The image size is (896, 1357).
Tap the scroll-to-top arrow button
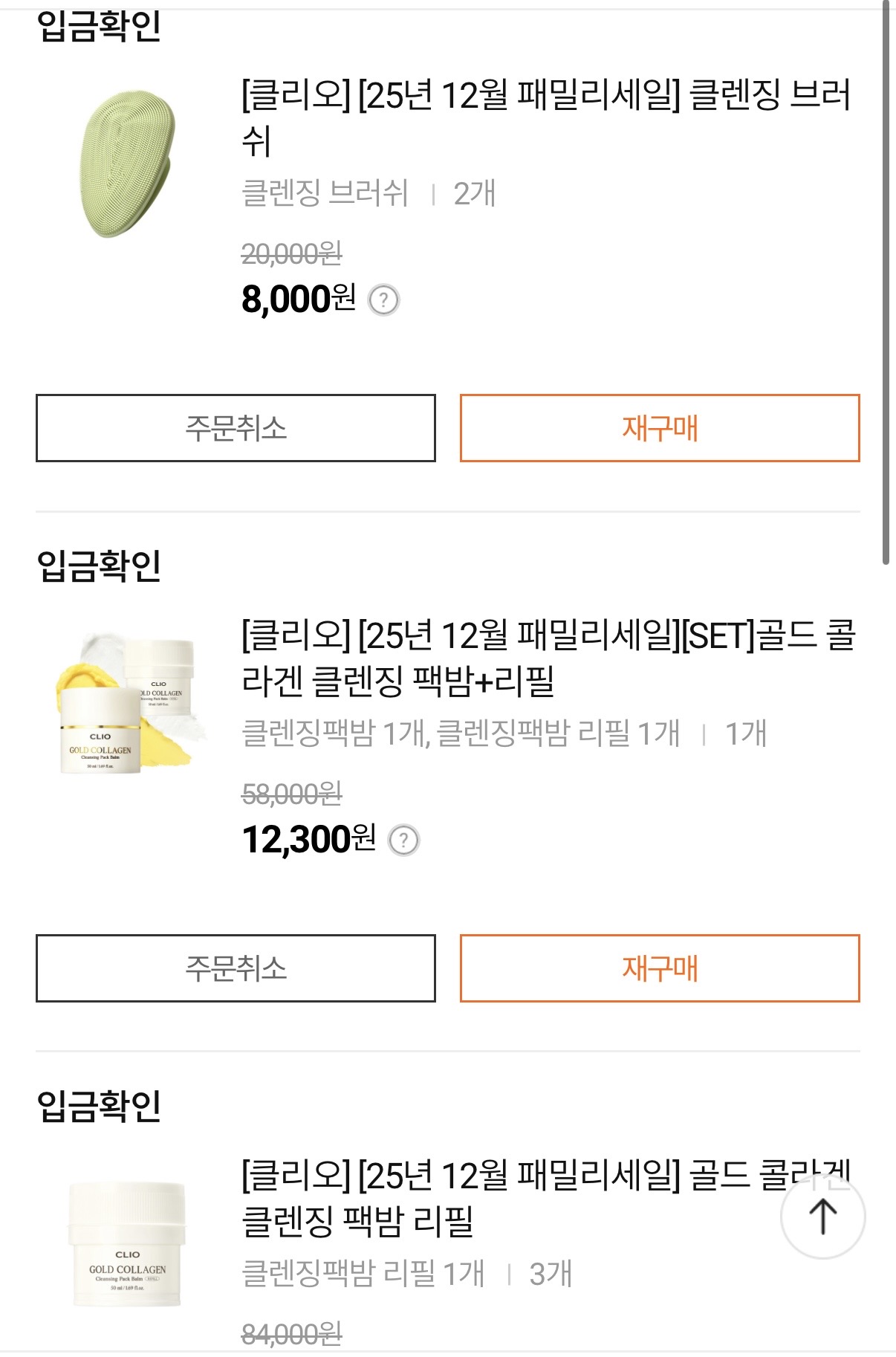[x=822, y=1217]
